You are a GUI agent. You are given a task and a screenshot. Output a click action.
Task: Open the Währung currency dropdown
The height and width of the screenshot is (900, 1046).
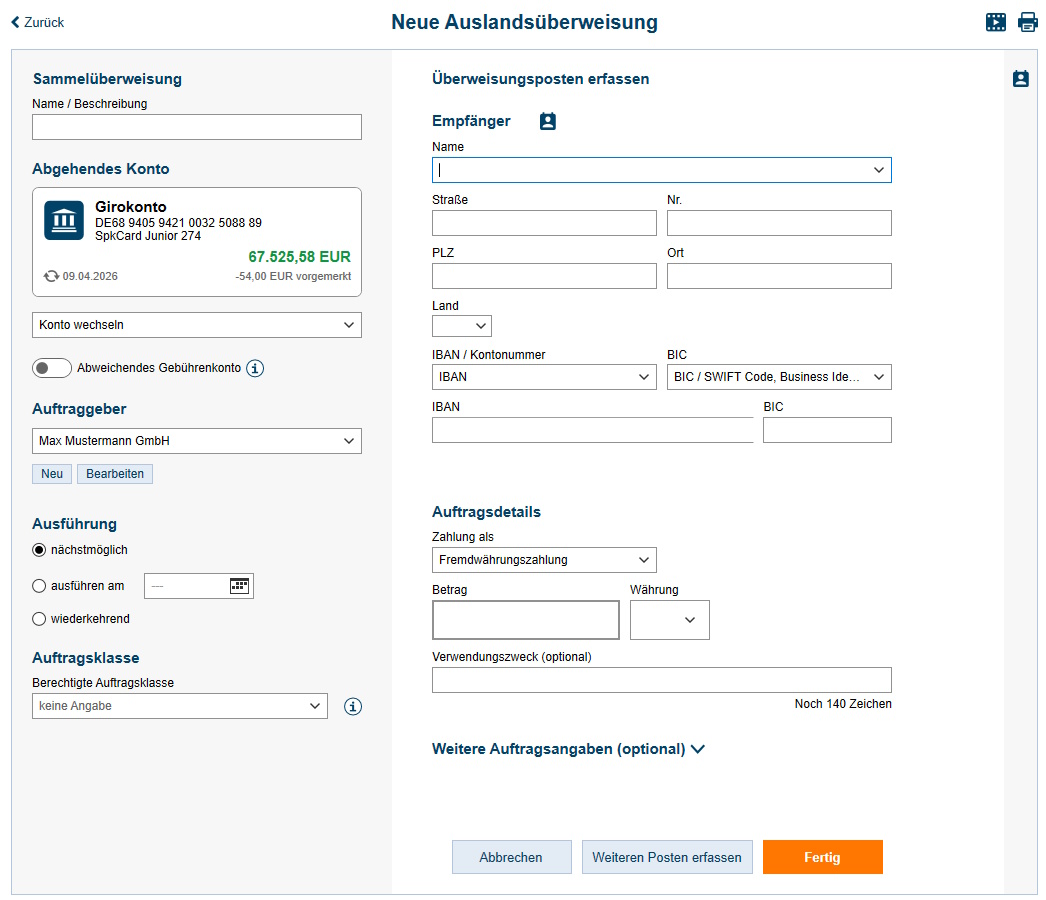670,620
